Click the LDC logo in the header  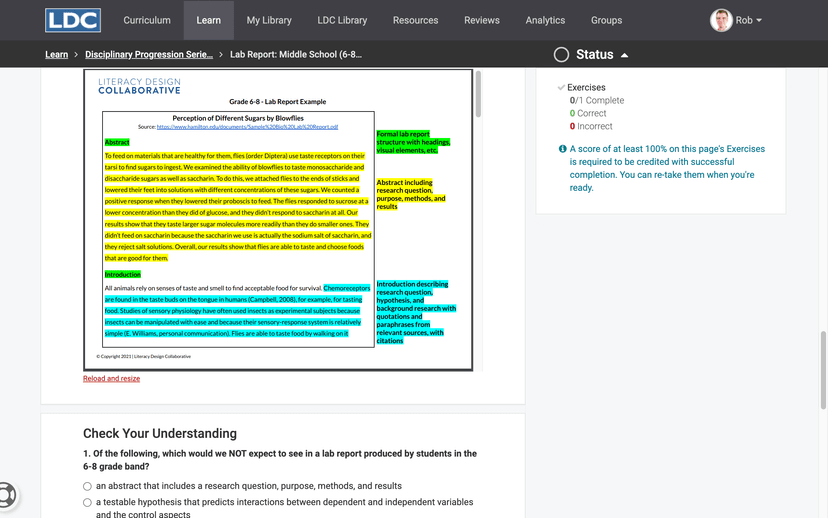(73, 20)
